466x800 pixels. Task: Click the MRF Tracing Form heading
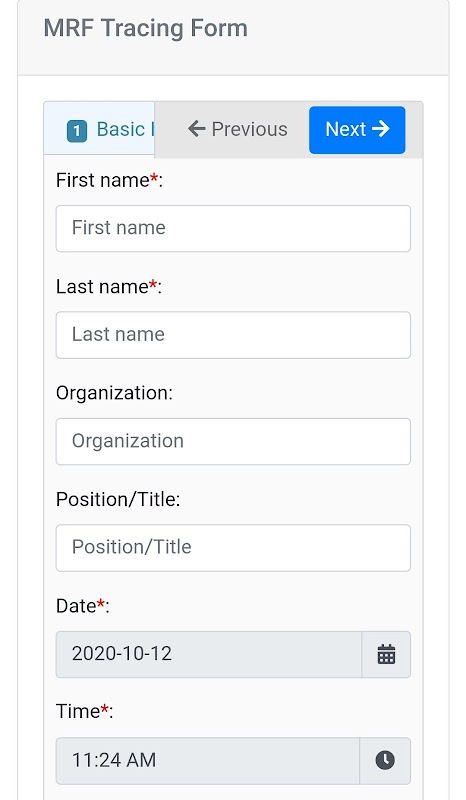(x=145, y=28)
